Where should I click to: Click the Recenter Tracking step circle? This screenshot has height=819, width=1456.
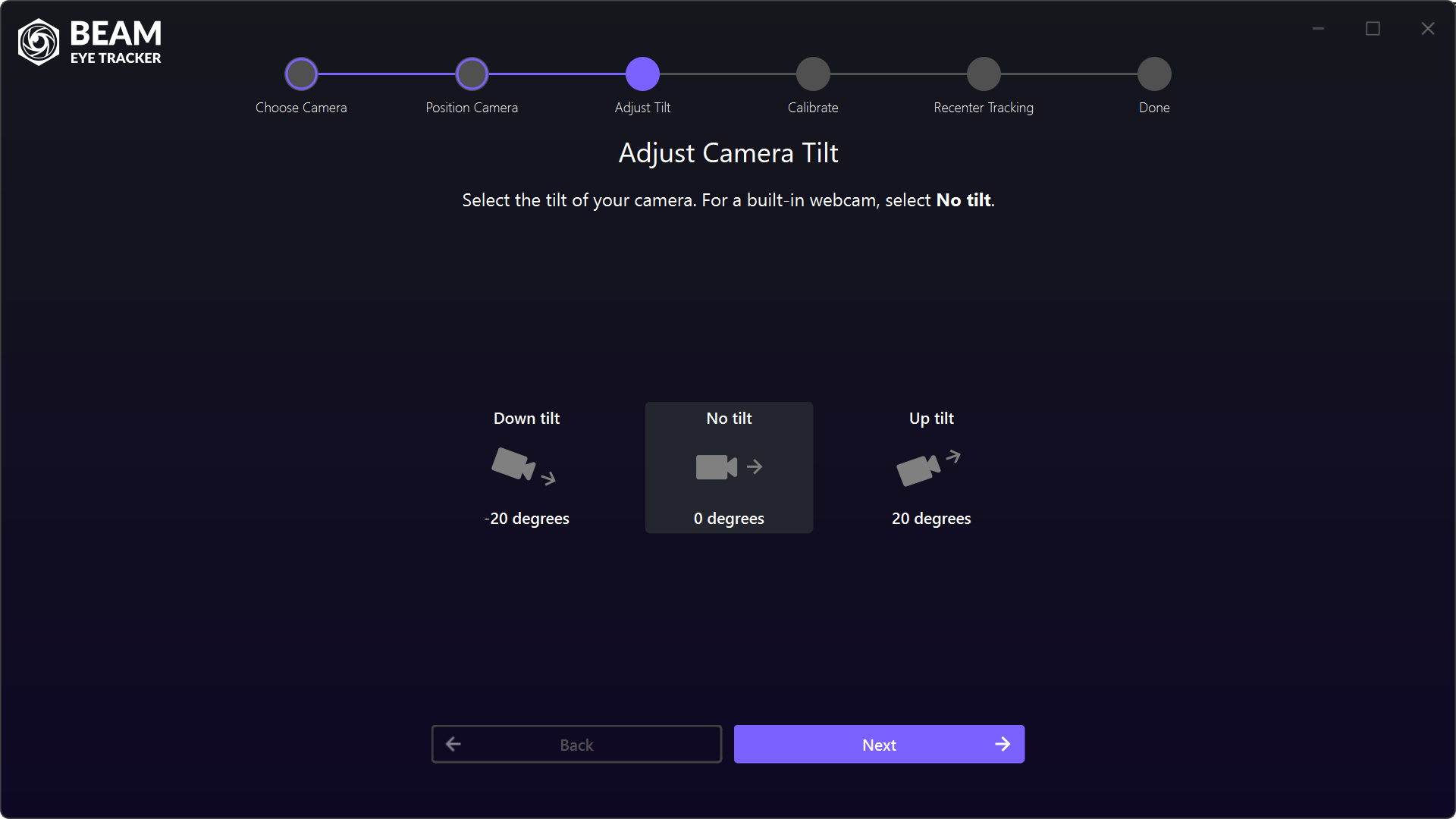984,74
